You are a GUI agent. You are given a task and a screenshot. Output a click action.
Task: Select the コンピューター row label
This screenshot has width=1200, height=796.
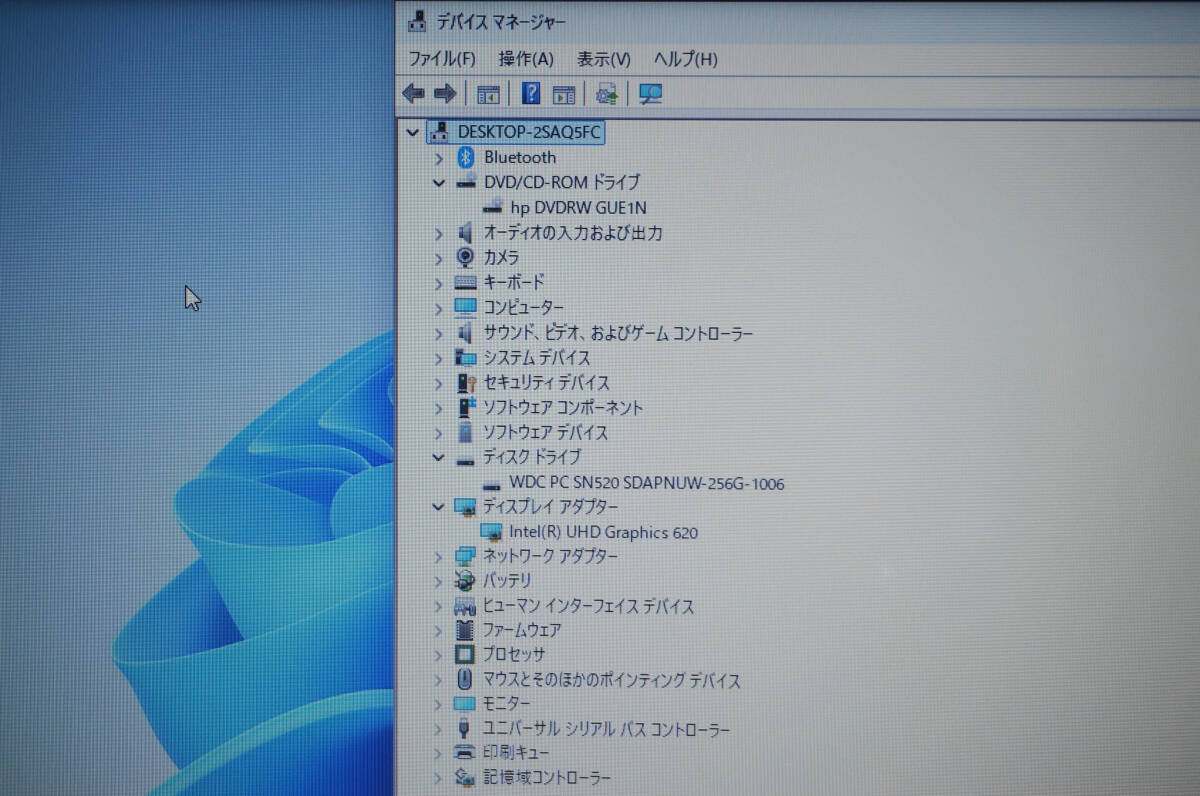point(524,307)
